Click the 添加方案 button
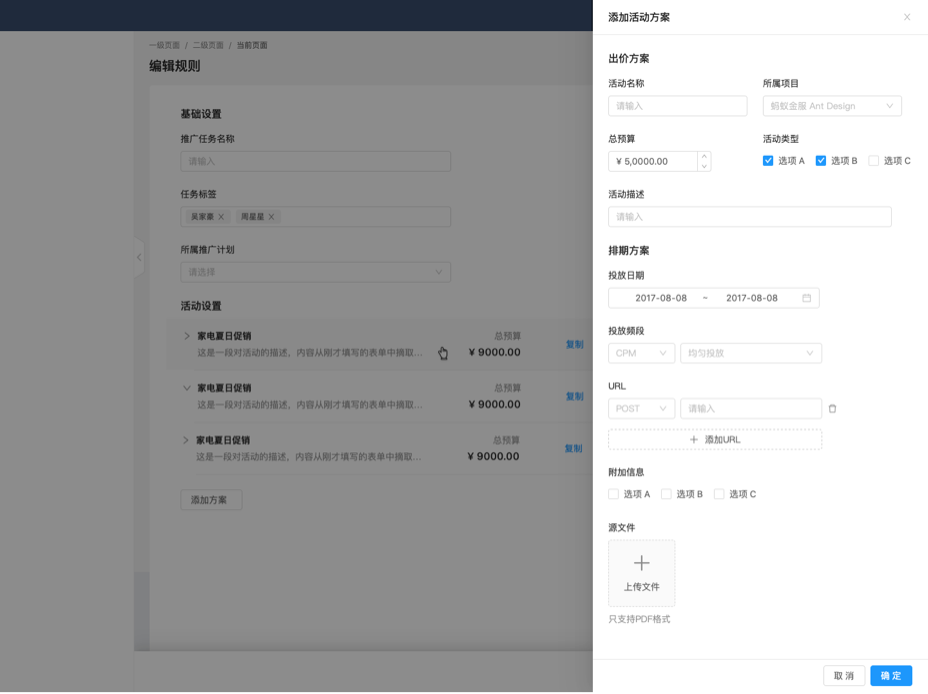 [210, 499]
